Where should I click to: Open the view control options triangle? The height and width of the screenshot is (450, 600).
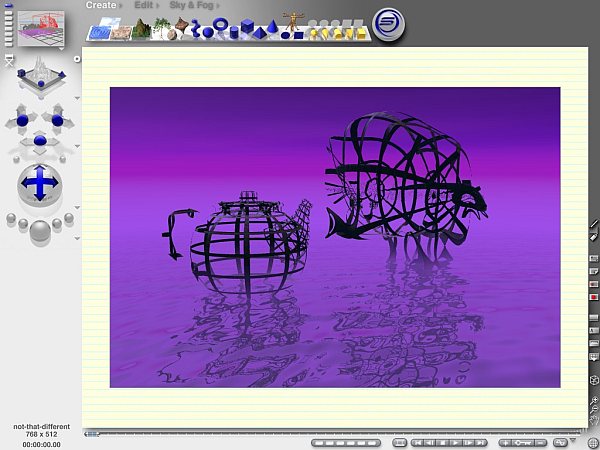click(x=77, y=99)
